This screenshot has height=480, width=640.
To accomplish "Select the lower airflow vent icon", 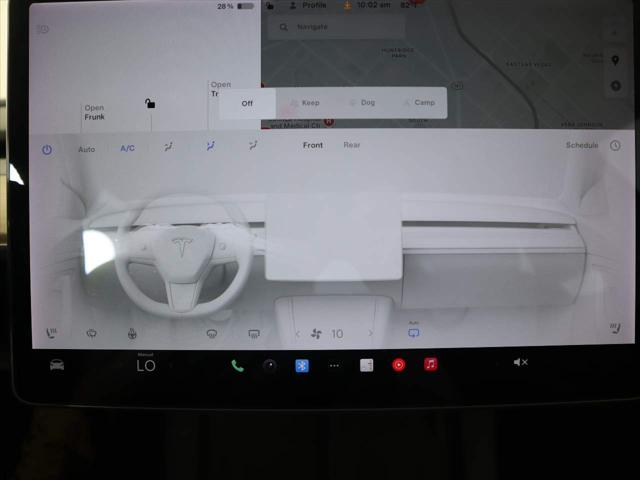I will 253,145.
